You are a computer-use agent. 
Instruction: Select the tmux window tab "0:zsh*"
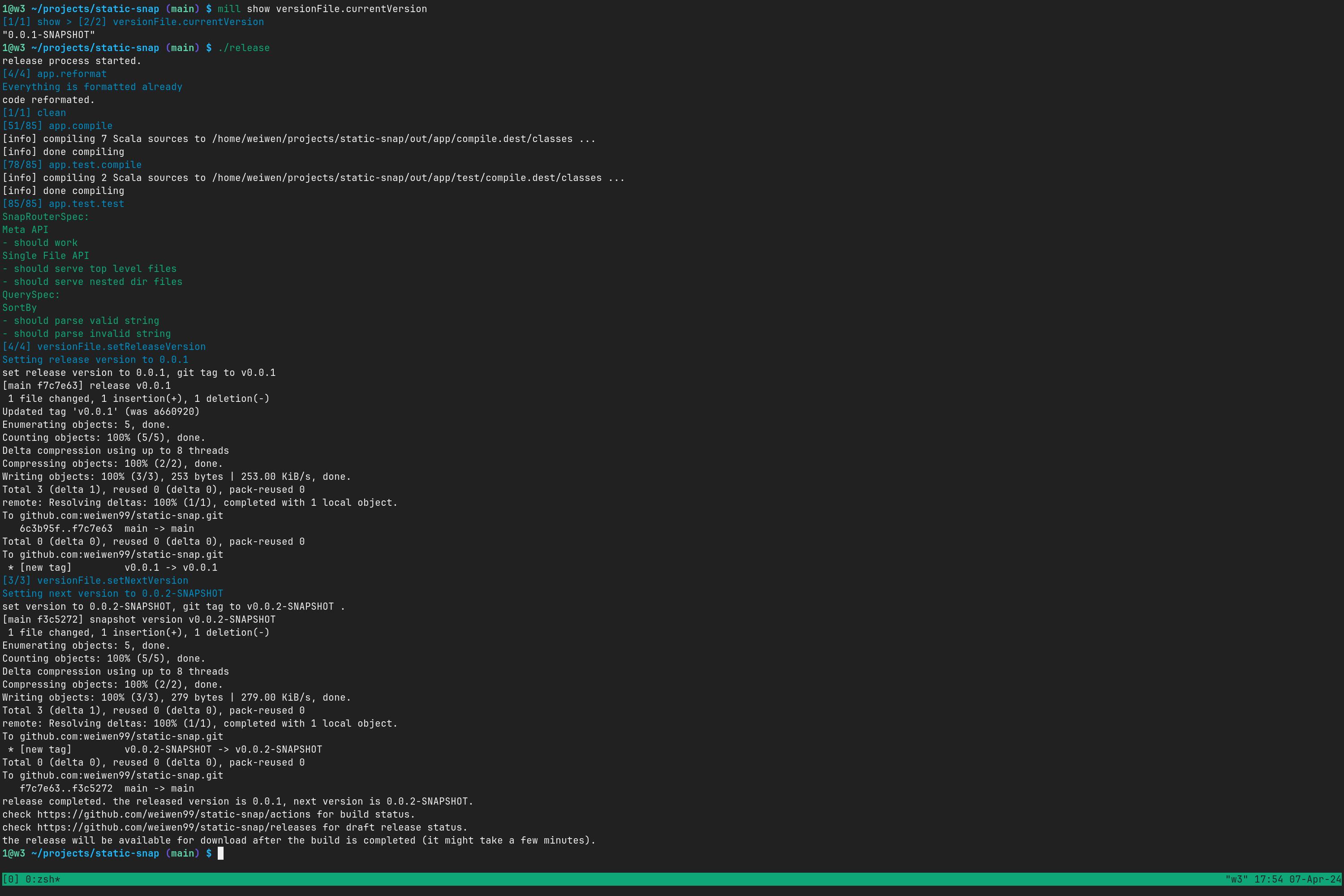coord(43,879)
